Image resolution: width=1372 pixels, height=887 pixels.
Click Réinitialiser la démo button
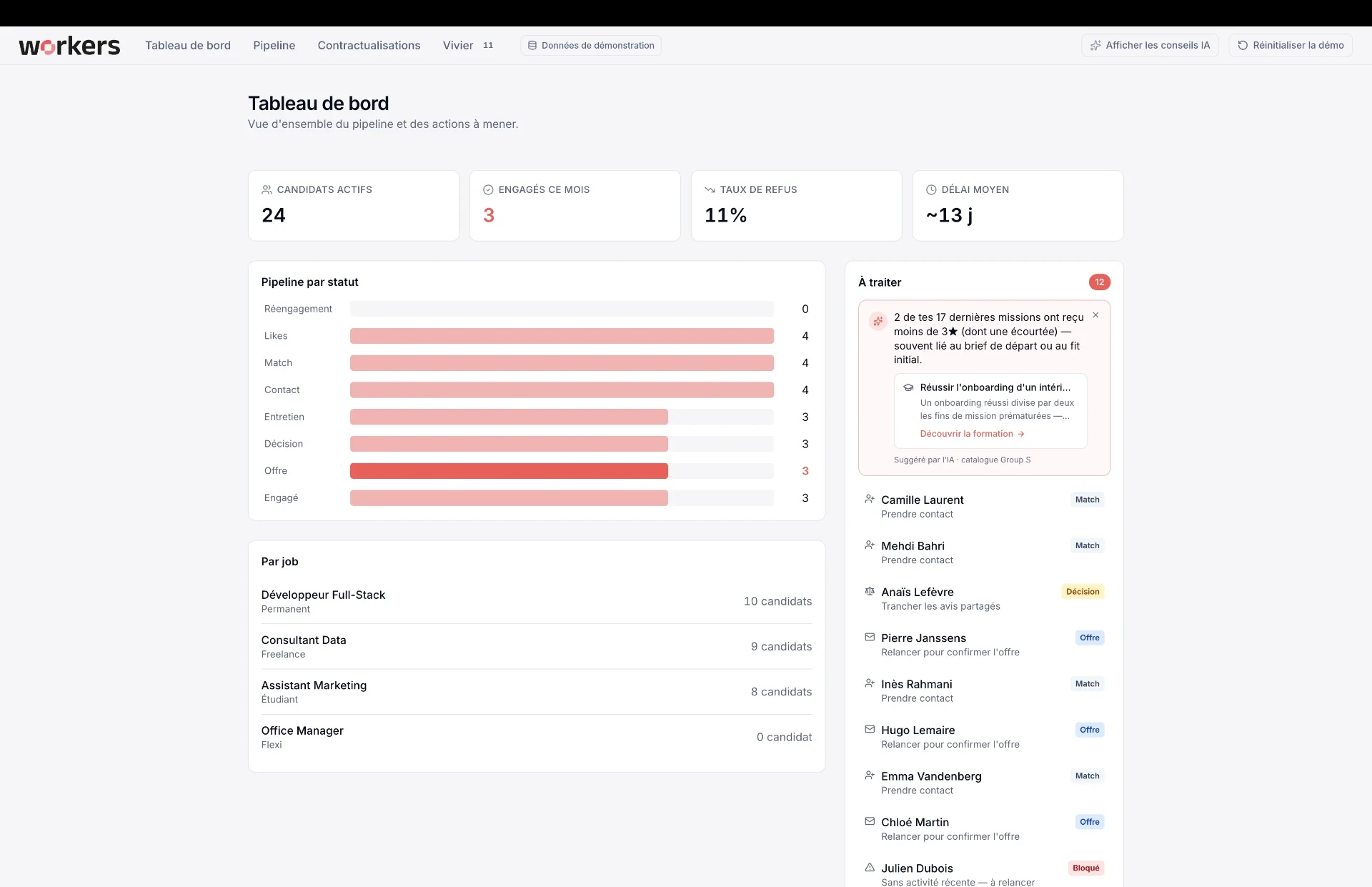(1291, 45)
